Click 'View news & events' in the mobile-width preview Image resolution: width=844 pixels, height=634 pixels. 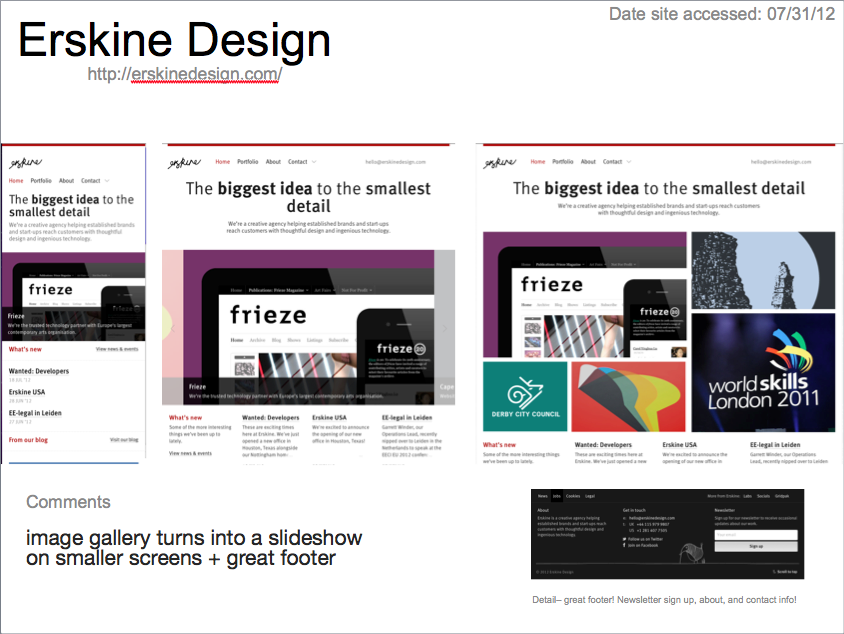coord(118,350)
